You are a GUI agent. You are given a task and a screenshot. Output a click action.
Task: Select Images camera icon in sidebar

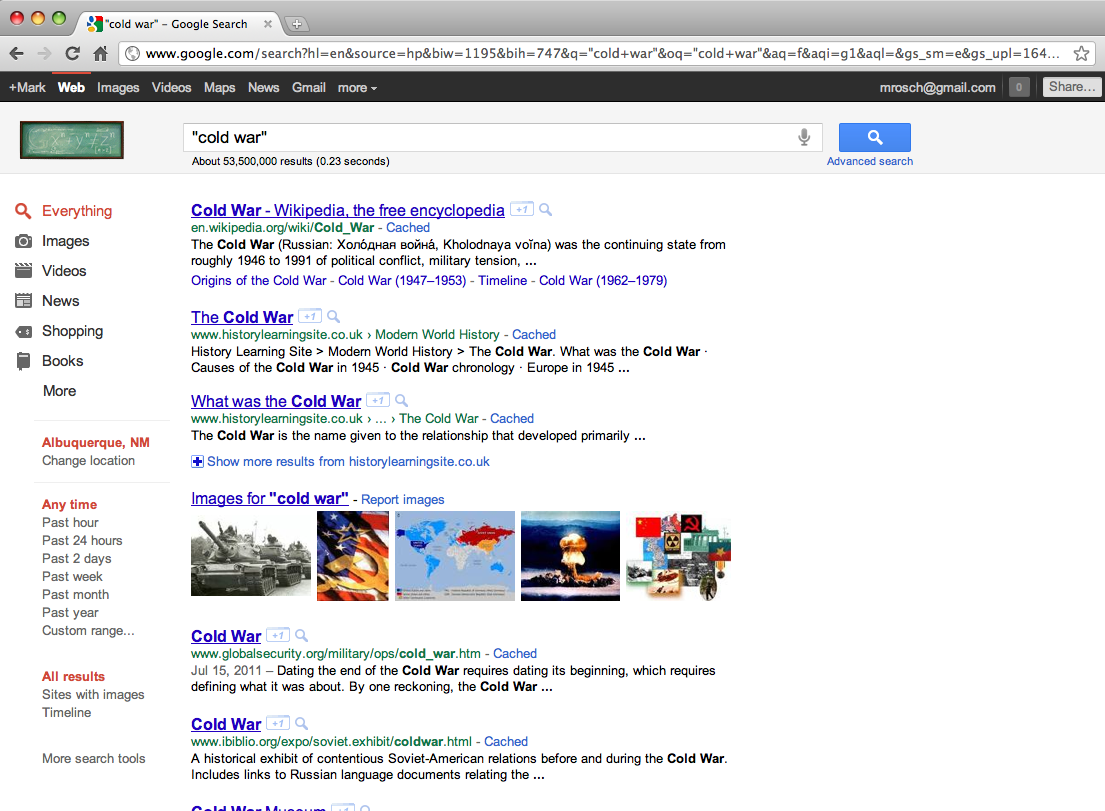(x=23, y=241)
